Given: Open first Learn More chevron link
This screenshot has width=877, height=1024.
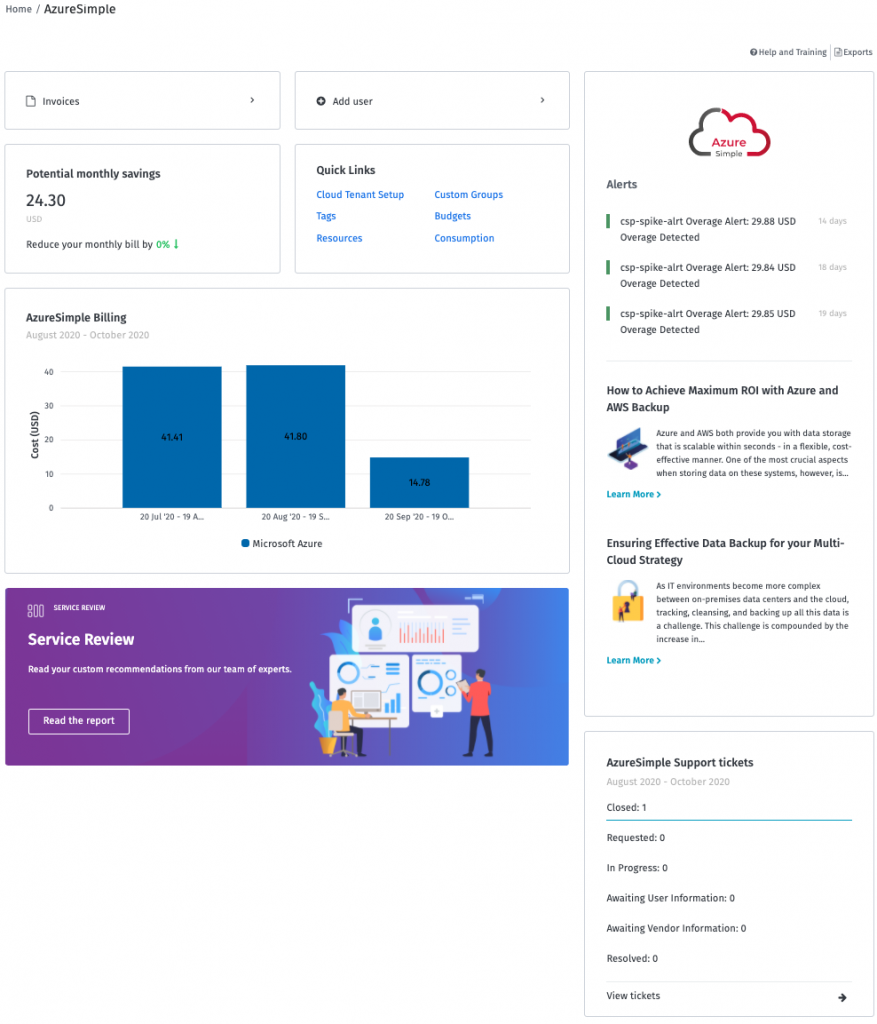Looking at the screenshot, I should point(633,494).
